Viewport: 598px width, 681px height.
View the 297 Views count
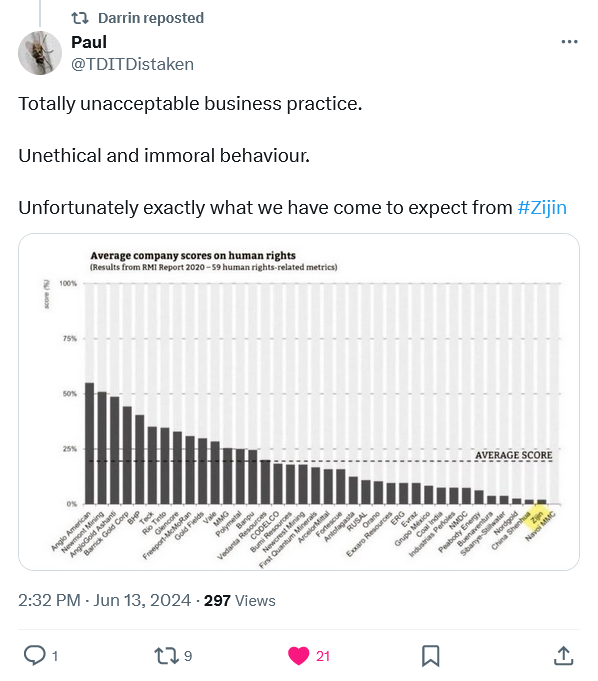(240, 600)
